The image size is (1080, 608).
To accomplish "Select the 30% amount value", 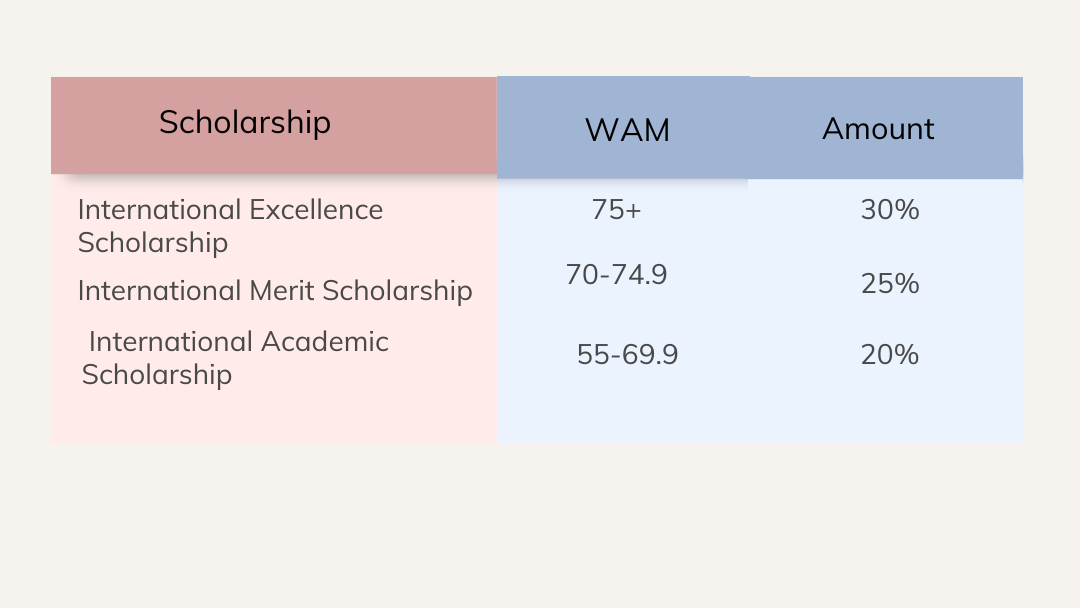I will (x=889, y=210).
